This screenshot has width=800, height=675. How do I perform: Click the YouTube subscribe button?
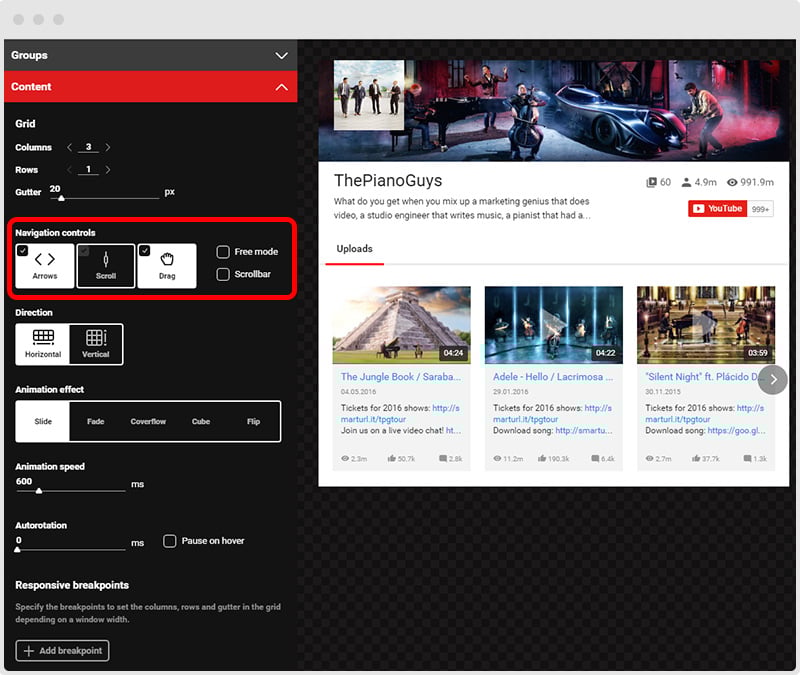717,209
